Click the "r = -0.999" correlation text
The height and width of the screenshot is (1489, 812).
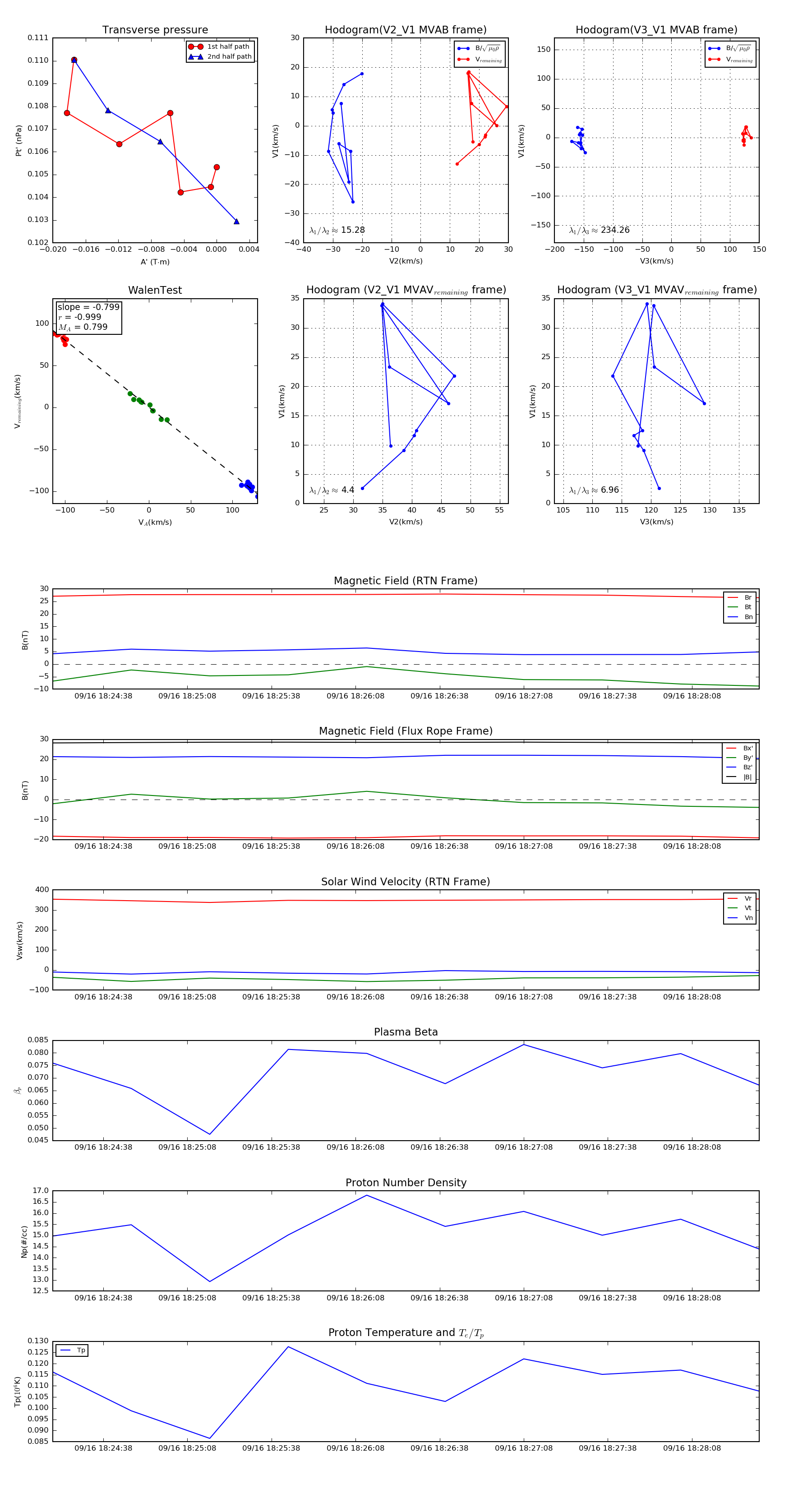pyautogui.click(x=80, y=317)
